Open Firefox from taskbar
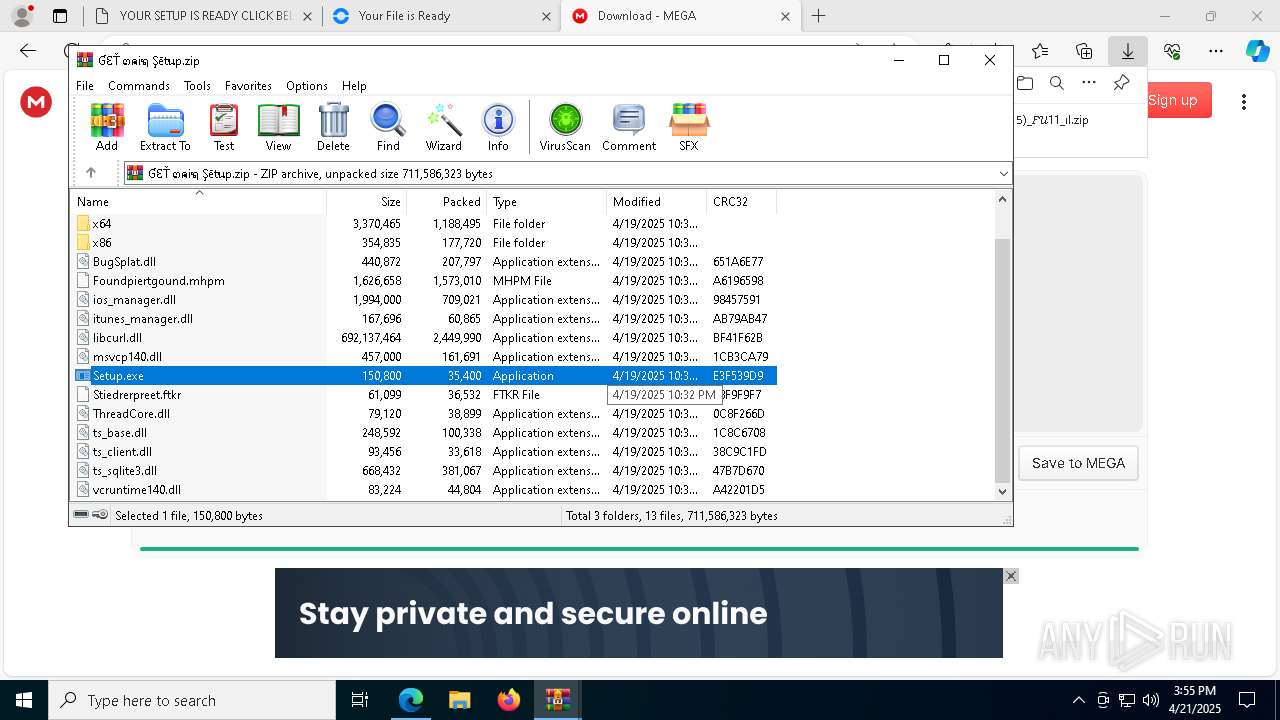Screen dimensions: 1280x720 pos(508,700)
